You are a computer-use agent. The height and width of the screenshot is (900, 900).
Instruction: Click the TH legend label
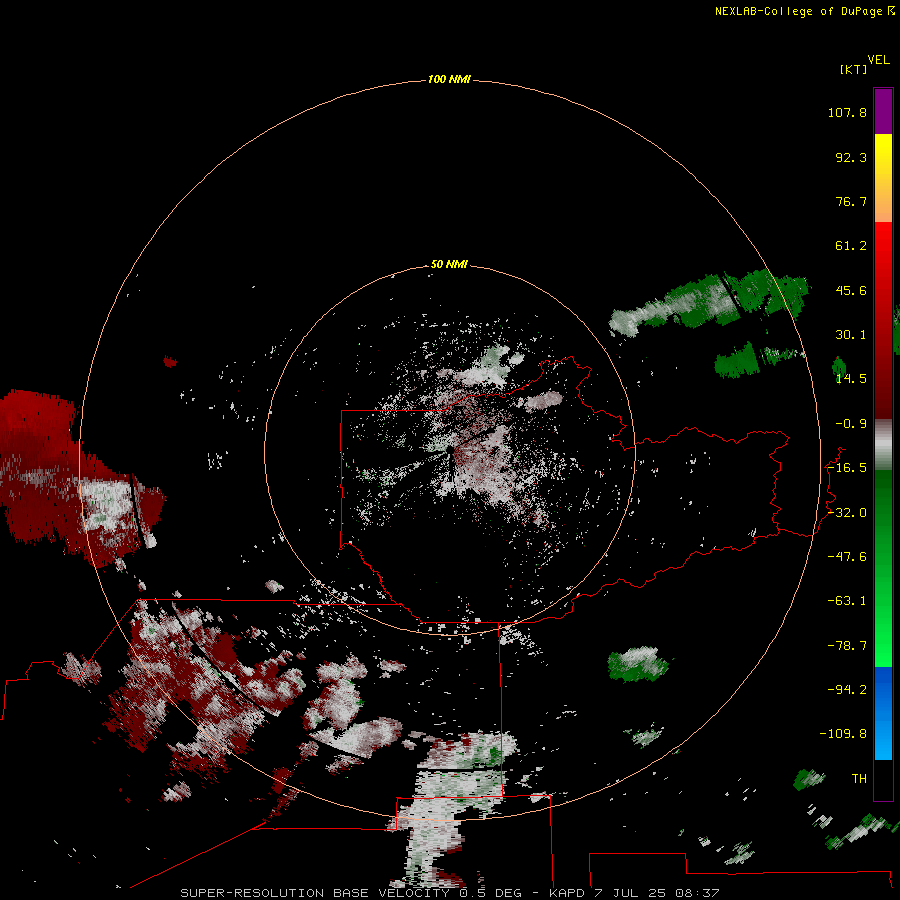point(859,779)
